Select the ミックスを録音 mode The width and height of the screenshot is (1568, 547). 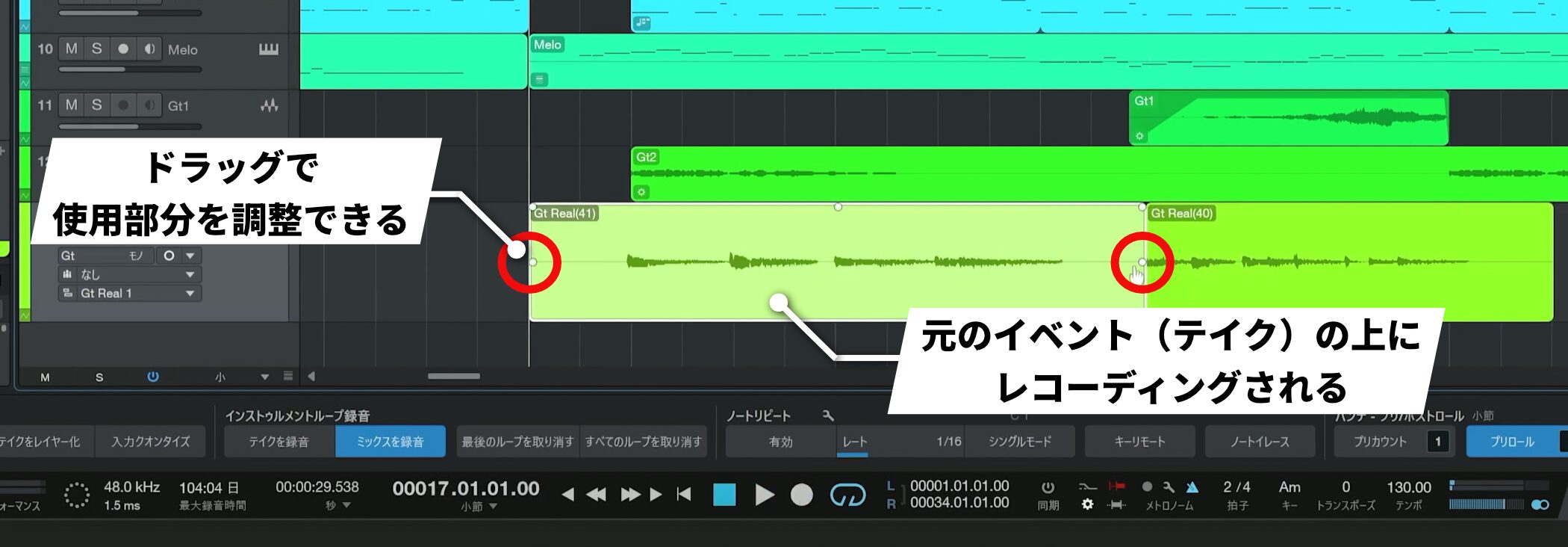390,442
